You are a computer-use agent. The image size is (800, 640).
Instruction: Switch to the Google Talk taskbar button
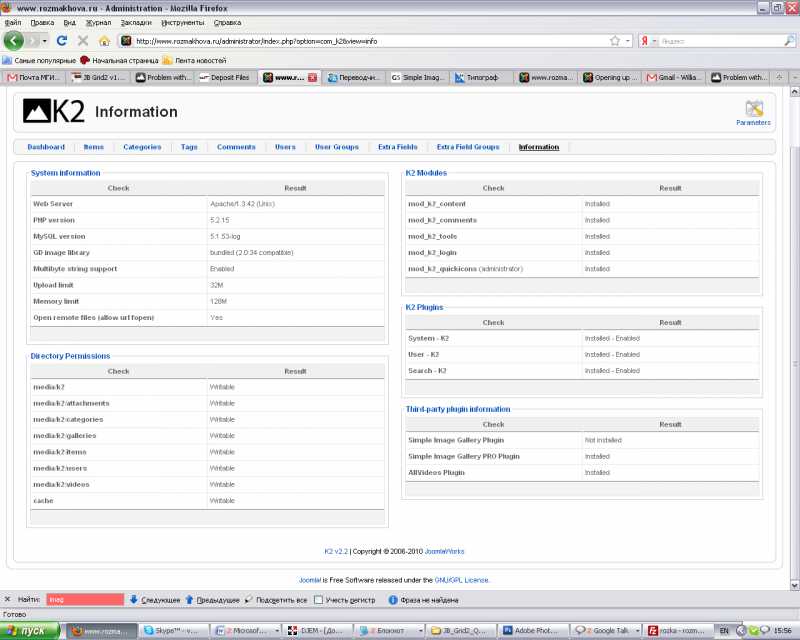click(x=605, y=631)
